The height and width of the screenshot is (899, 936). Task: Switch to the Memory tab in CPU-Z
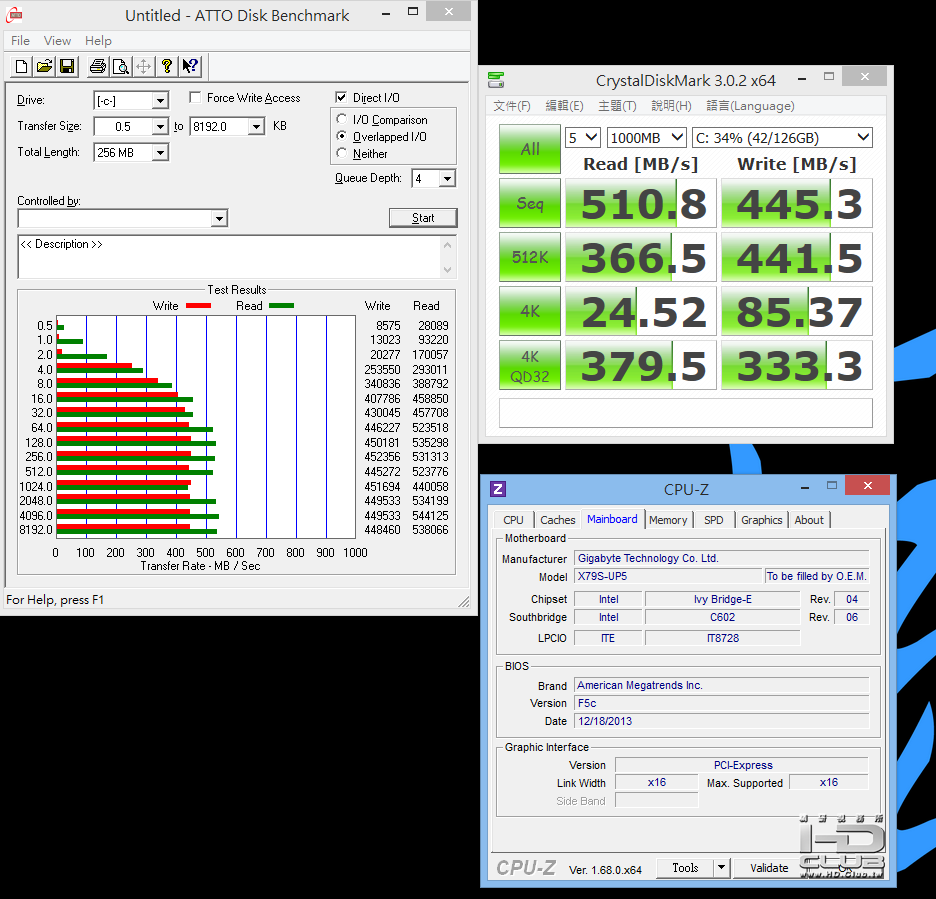[668, 520]
